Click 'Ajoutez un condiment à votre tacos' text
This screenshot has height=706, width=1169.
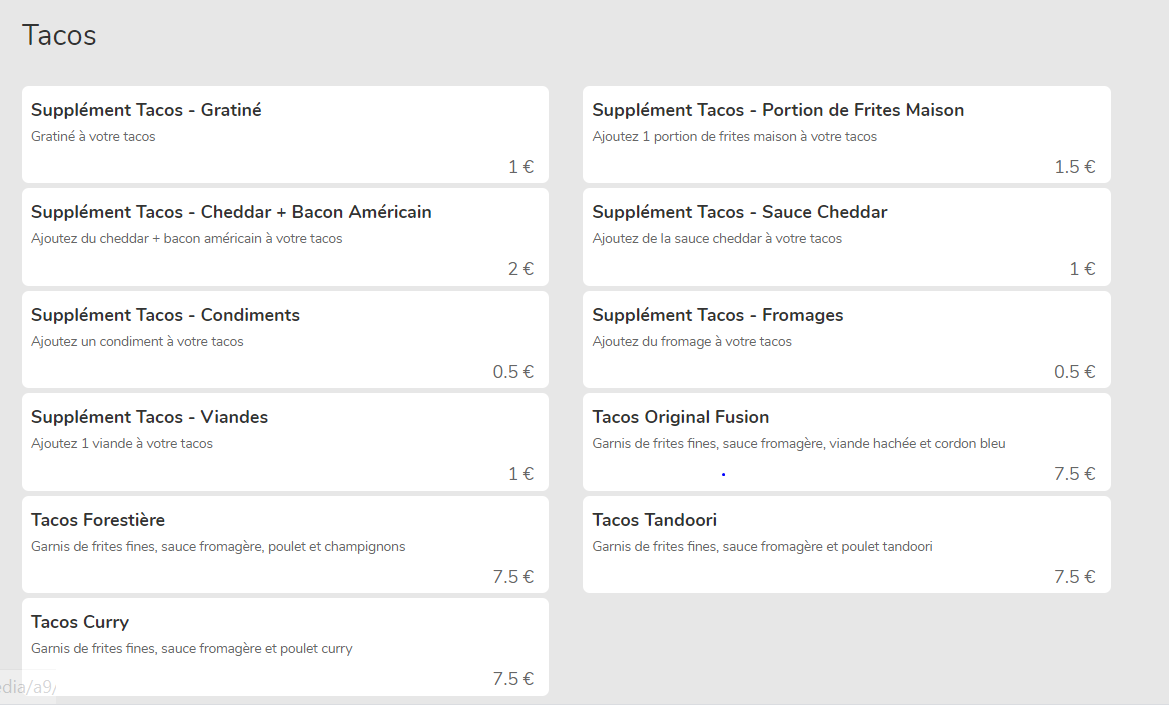[137, 341]
